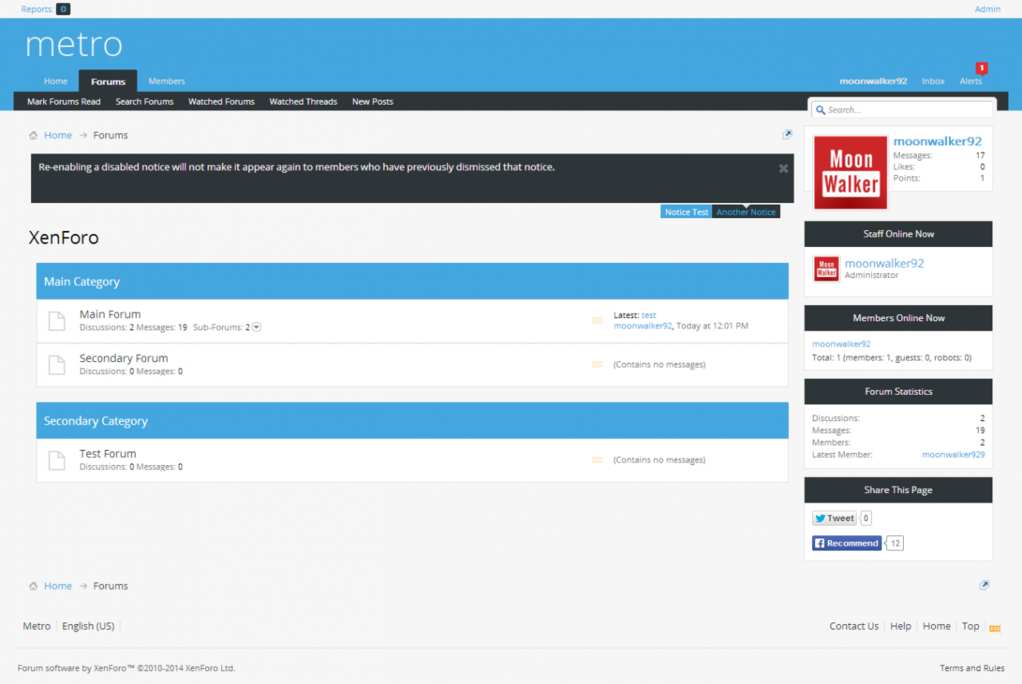
Task: Click the Test Forum node icon
Action: [x=57, y=460]
